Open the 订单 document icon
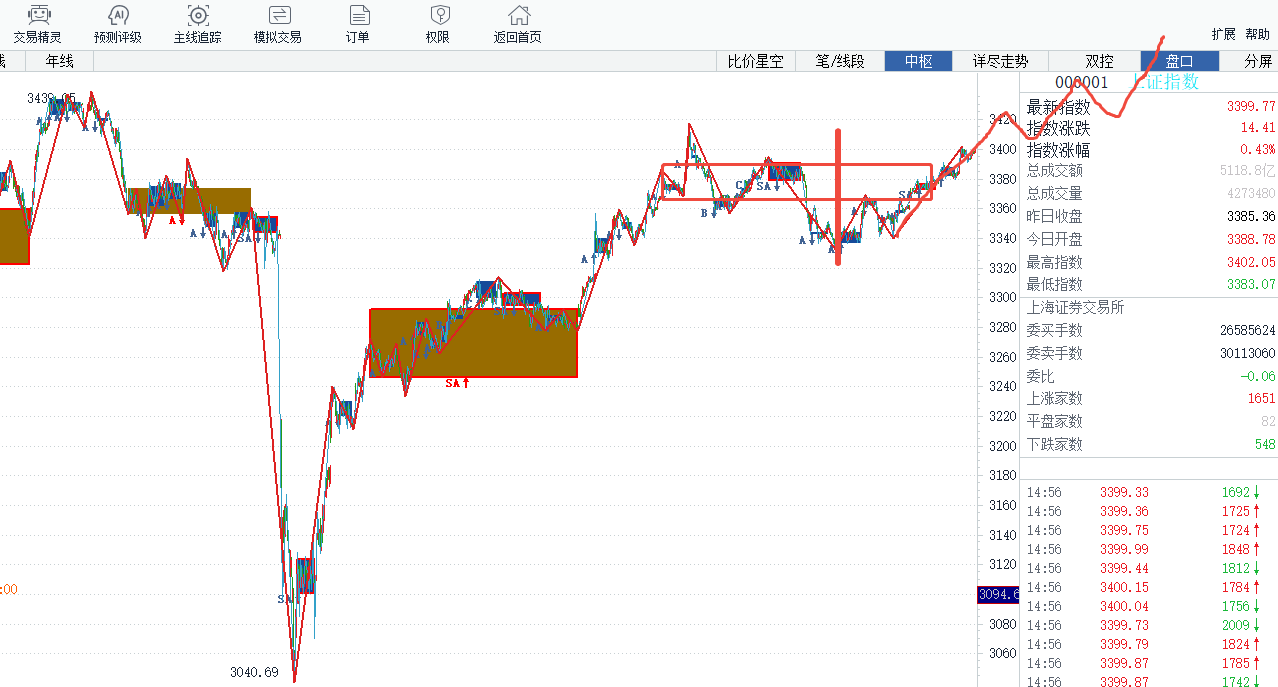This screenshot has width=1278, height=687. coord(358,15)
